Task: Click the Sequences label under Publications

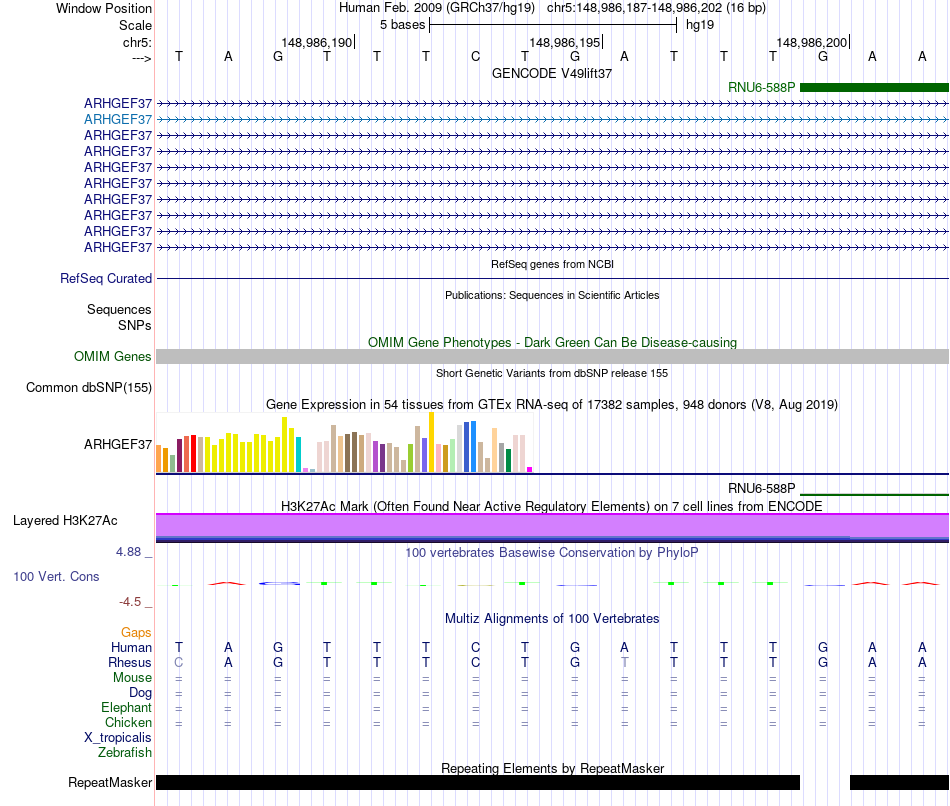Action: coord(119,309)
